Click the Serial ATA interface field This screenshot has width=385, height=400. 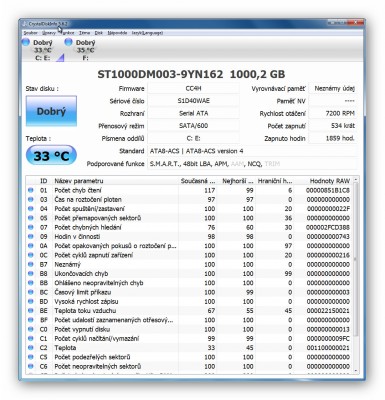tap(193, 113)
